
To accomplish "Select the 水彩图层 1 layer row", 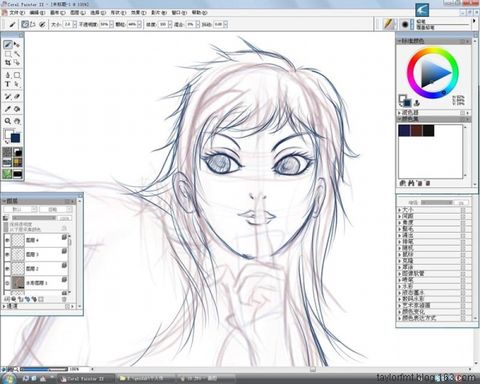I will click(x=36, y=283).
